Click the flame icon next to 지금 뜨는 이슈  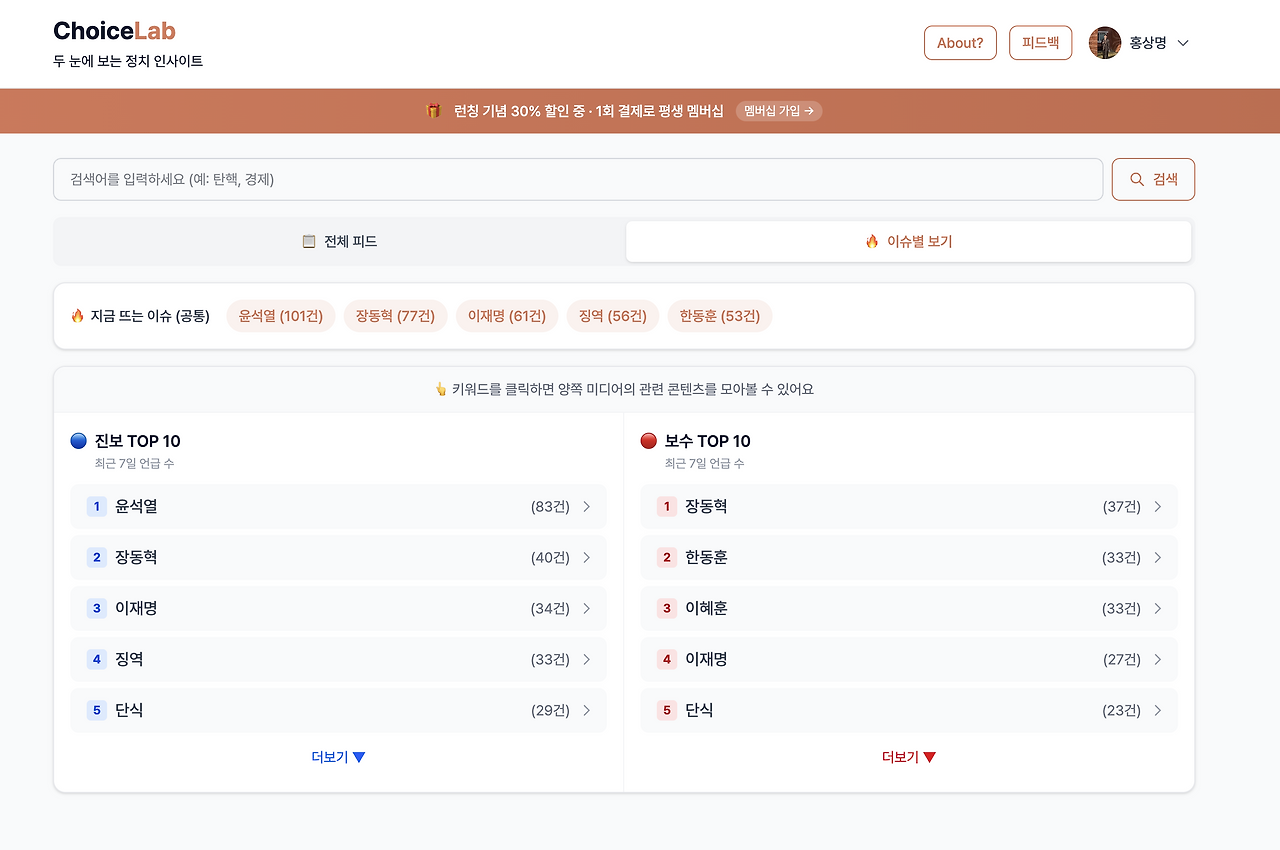77,314
